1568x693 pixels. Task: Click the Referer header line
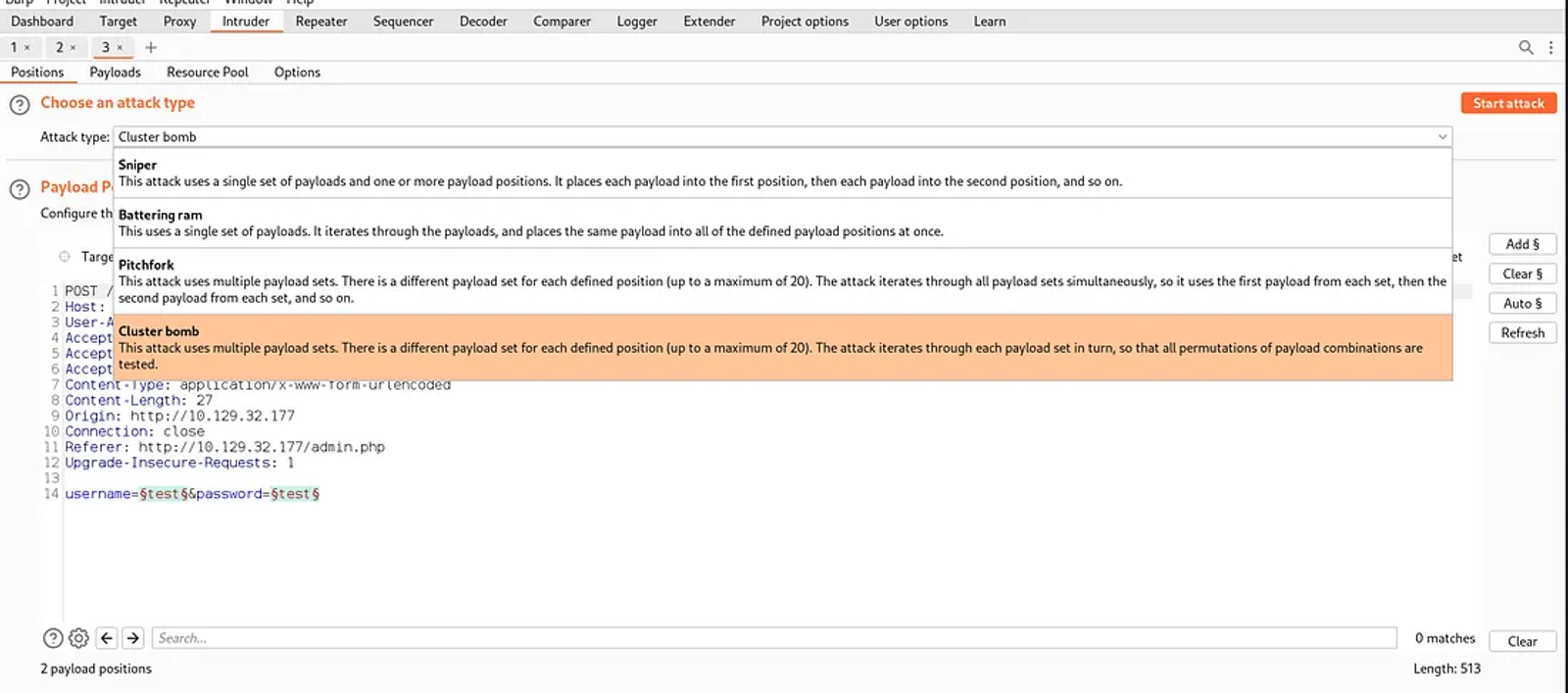click(x=224, y=447)
